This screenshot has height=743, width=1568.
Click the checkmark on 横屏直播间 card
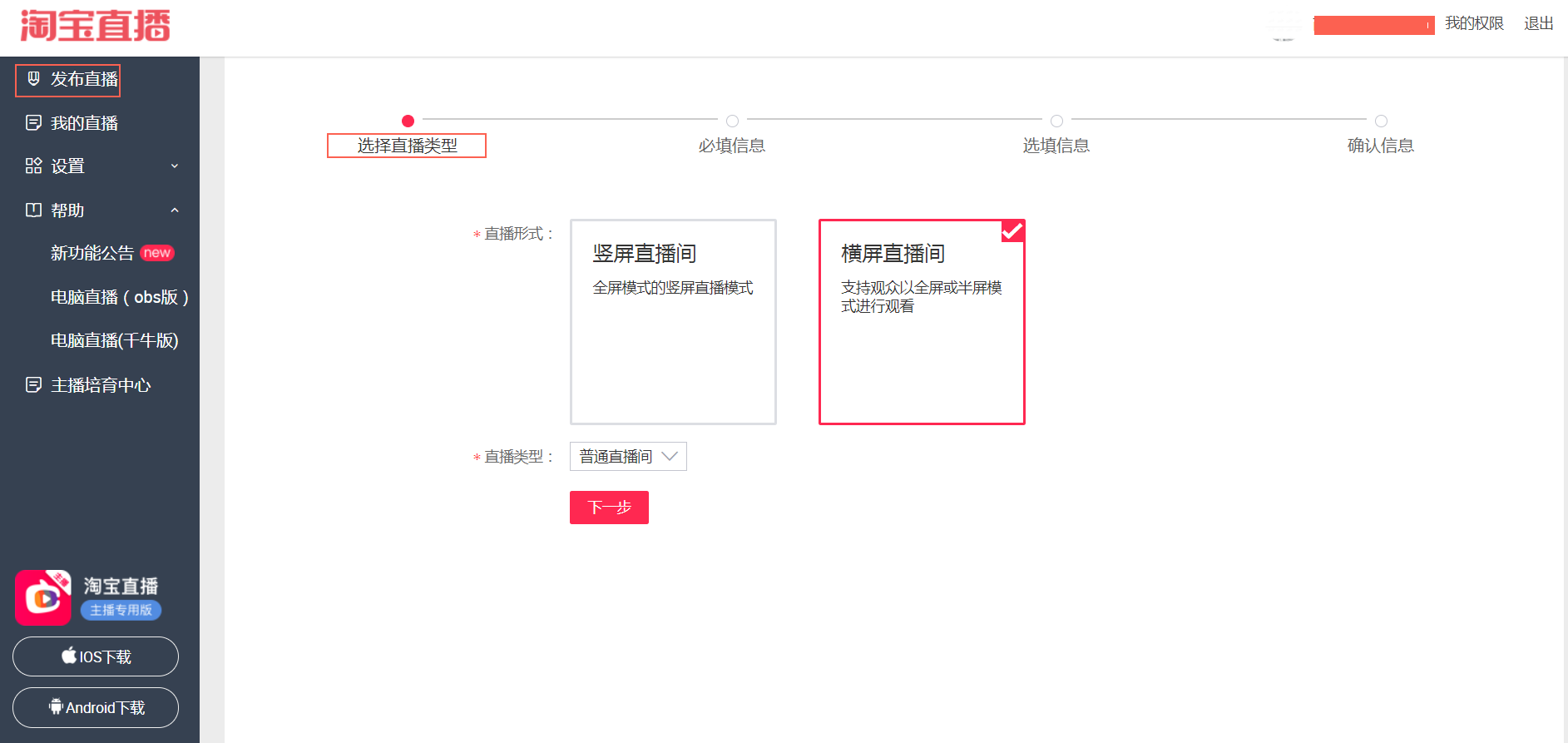(1012, 230)
